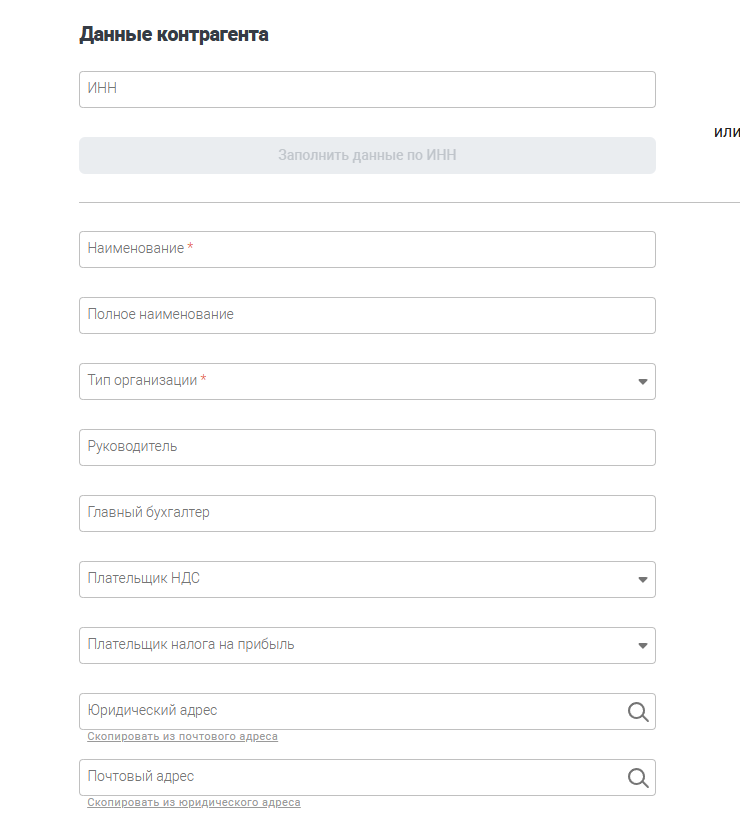Image resolution: width=740 pixels, height=825 pixels.
Task: Click the arrow icon of Плательщик НДС
Action: point(642,580)
